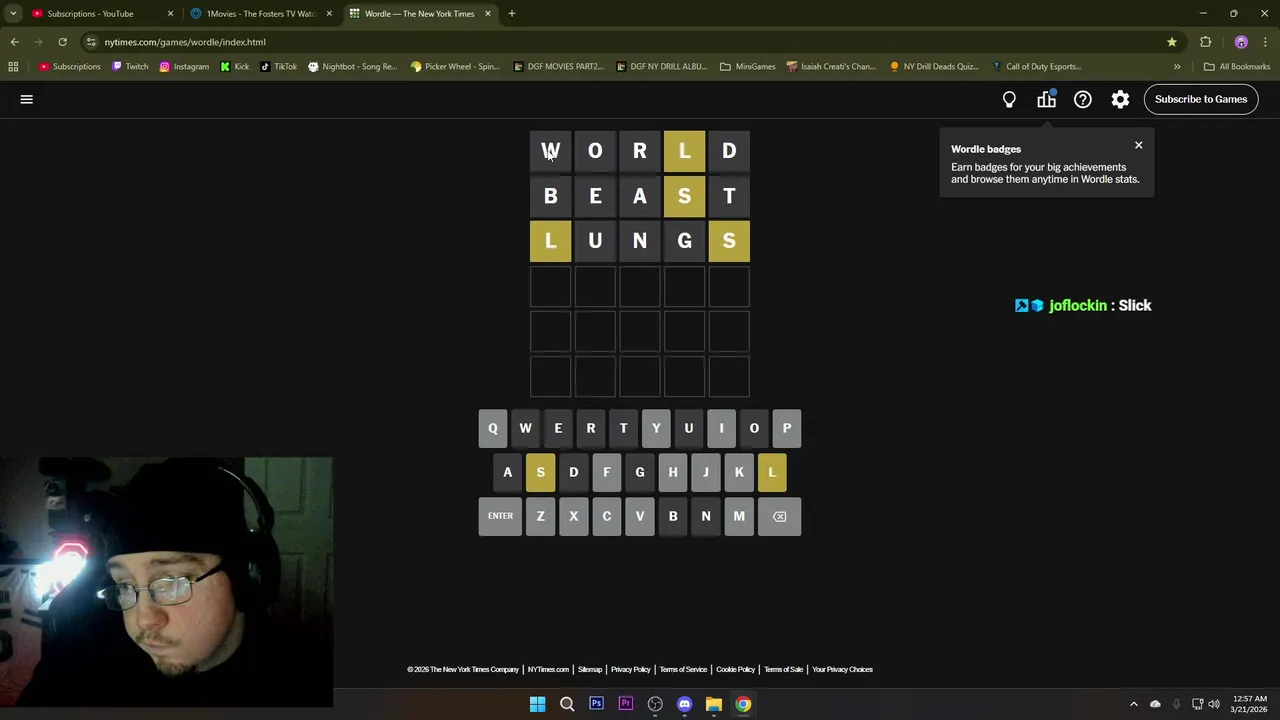Click the backspace key icon
This screenshot has height=720, width=1280.
point(779,516)
